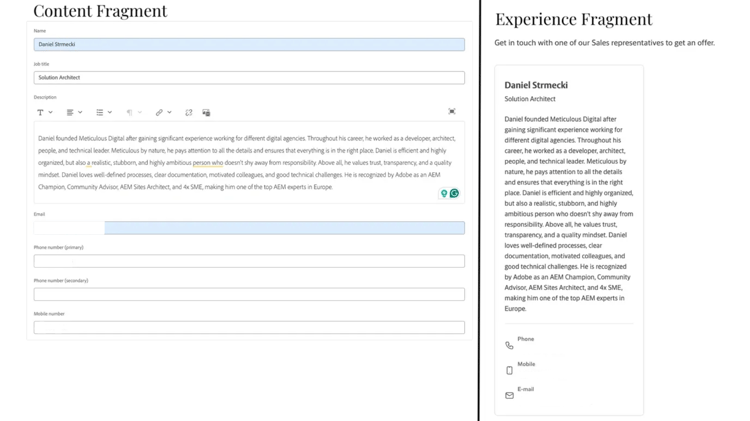Open the text alignment dropdown

coord(74,112)
